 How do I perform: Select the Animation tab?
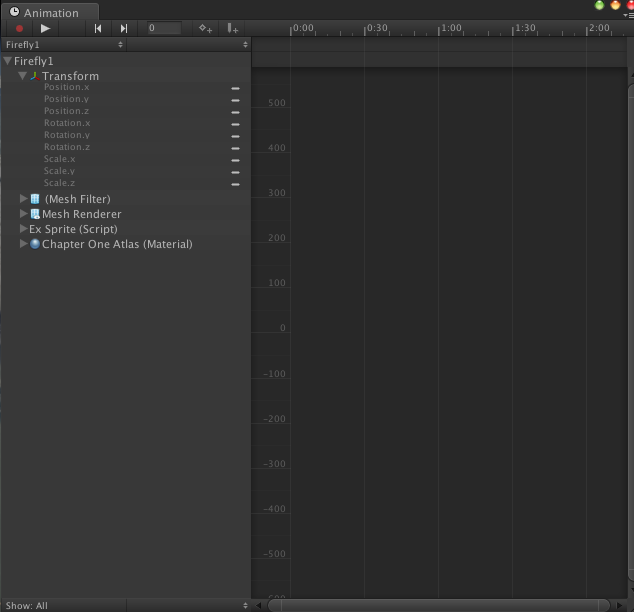pyautogui.click(x=50, y=13)
